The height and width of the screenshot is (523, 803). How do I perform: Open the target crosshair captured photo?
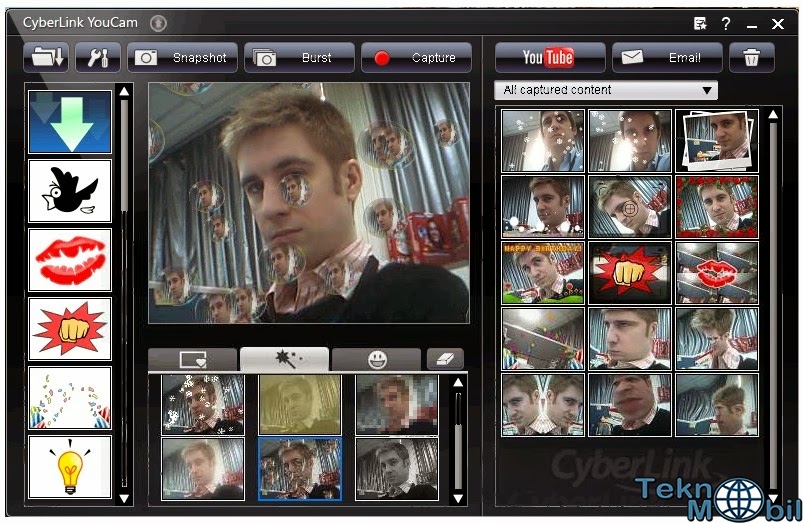point(630,207)
